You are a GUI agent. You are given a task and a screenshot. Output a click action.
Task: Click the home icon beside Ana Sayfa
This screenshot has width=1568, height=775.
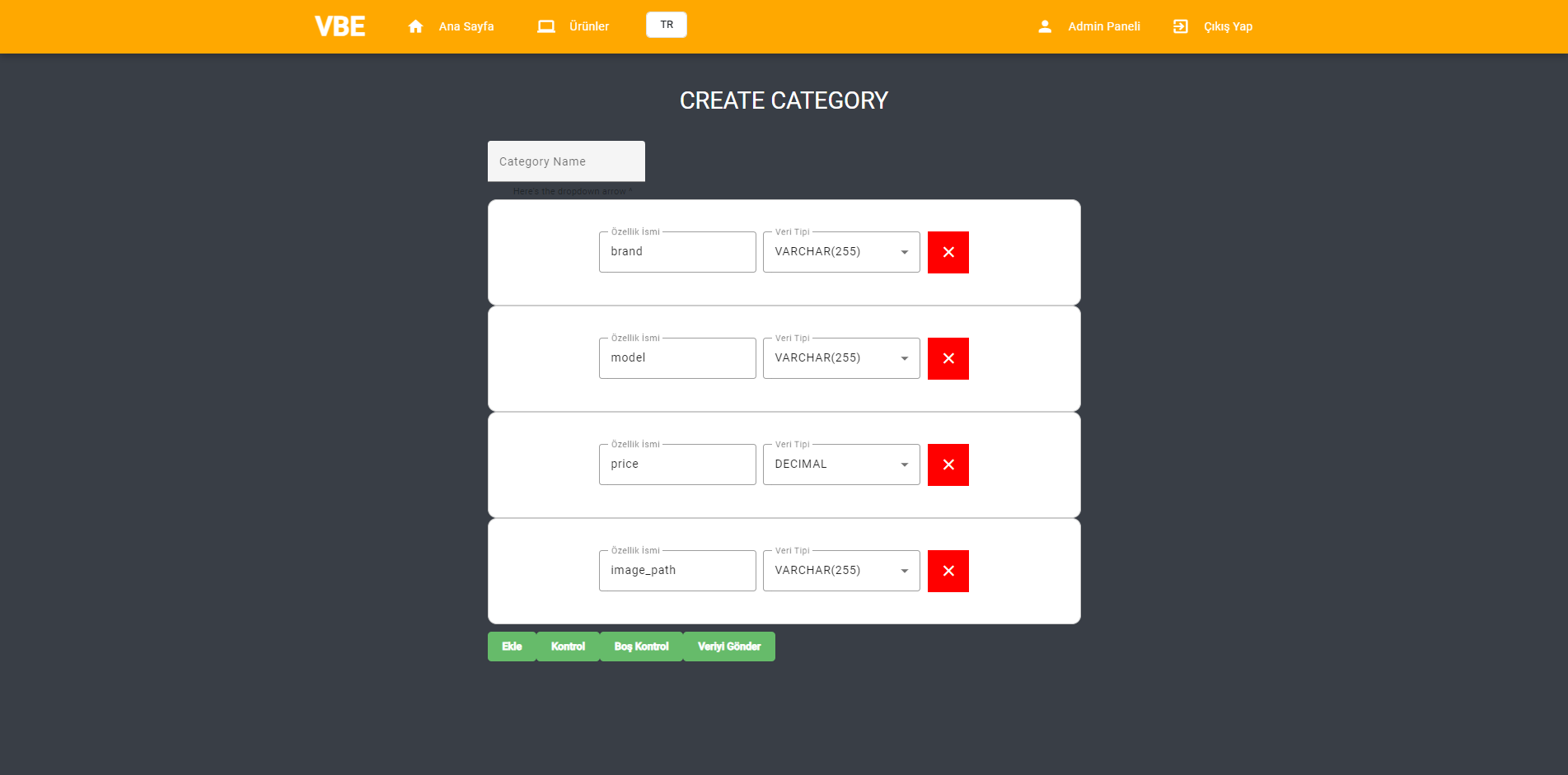click(x=415, y=26)
